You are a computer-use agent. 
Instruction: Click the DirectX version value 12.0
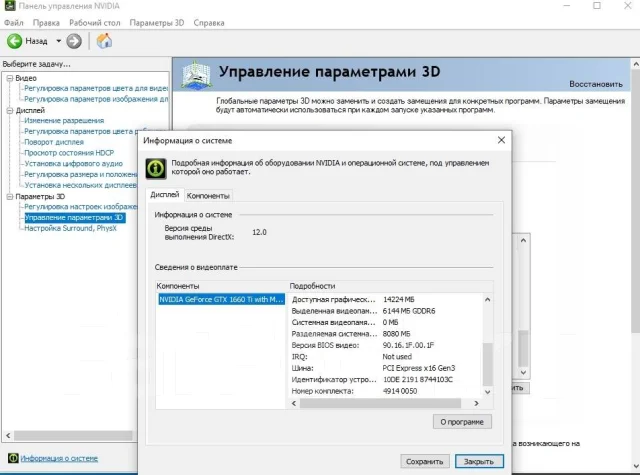(259, 232)
